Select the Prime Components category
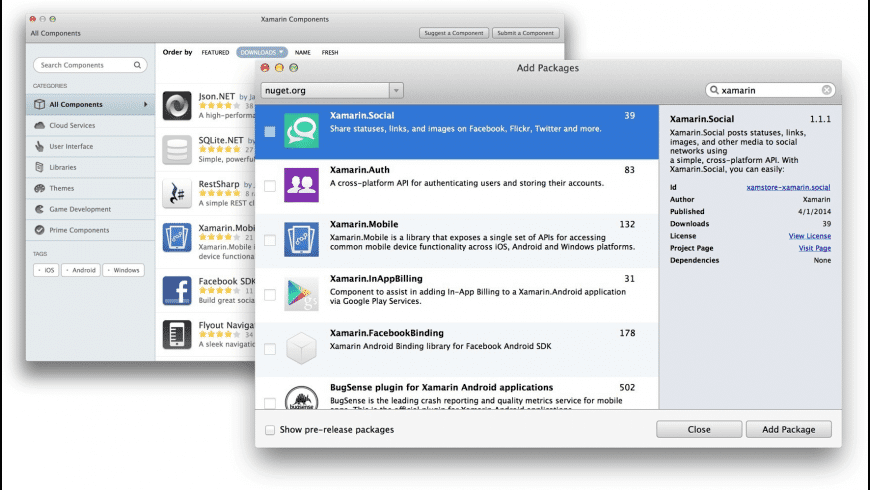The height and width of the screenshot is (490, 870). (90, 230)
